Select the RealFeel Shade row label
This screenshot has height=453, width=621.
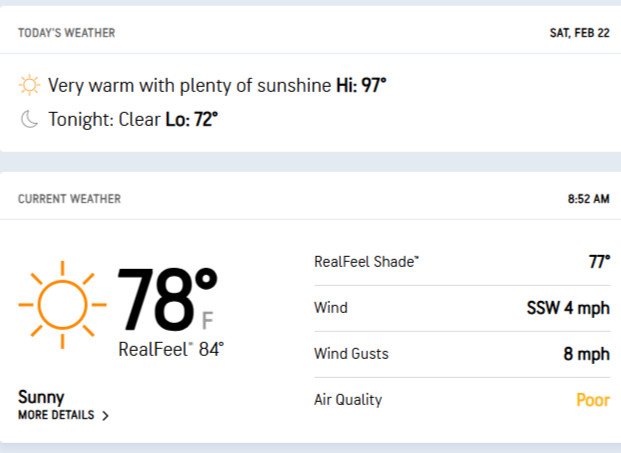point(366,262)
